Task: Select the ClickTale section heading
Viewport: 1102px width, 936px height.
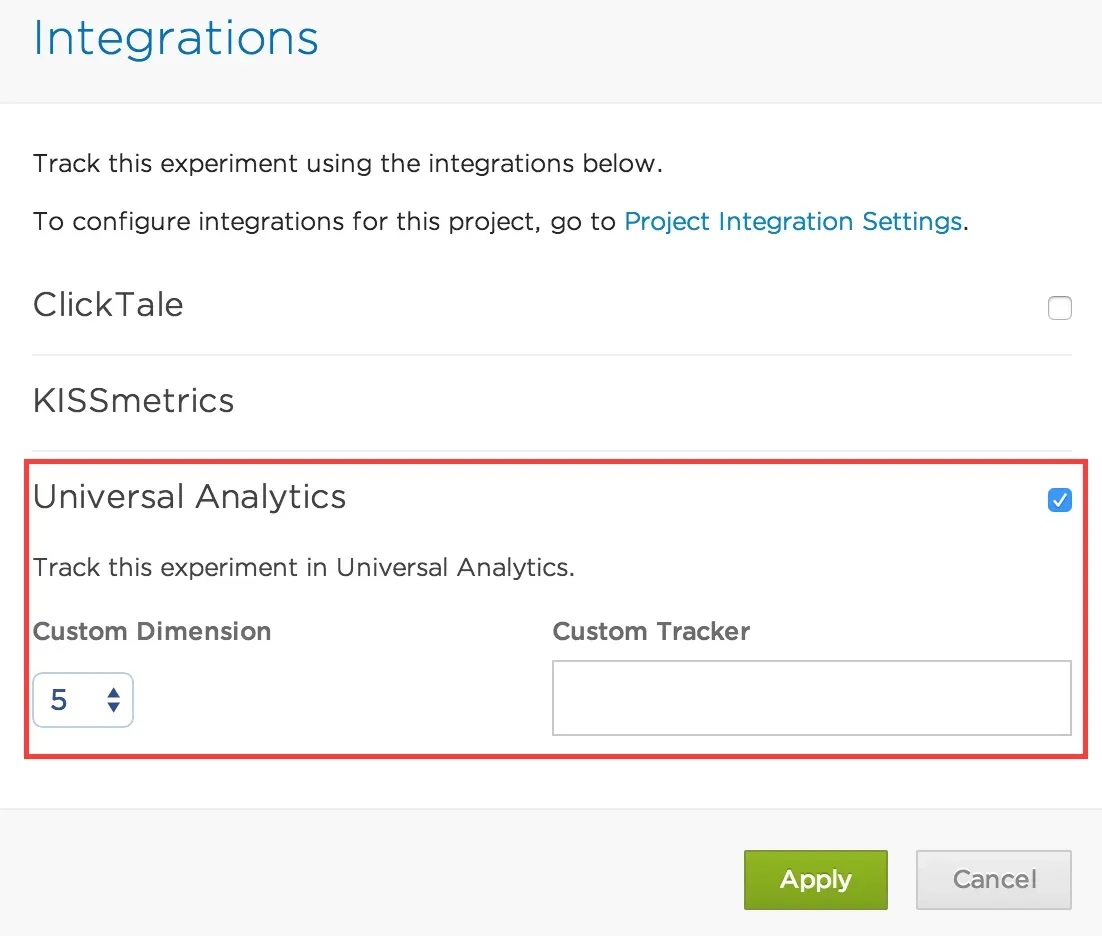Action: coord(107,305)
